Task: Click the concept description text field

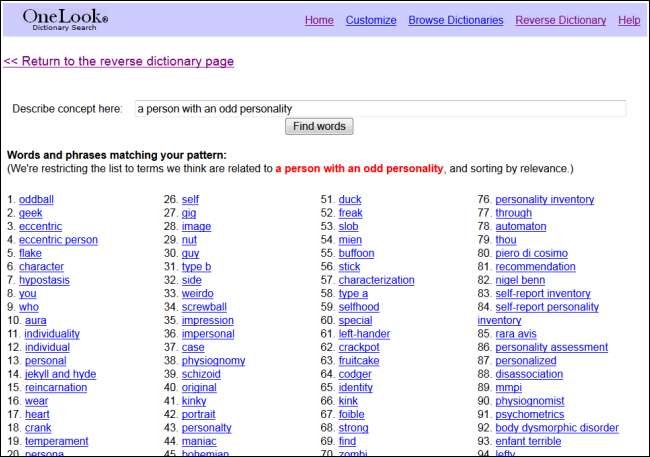Action: [x=380, y=108]
